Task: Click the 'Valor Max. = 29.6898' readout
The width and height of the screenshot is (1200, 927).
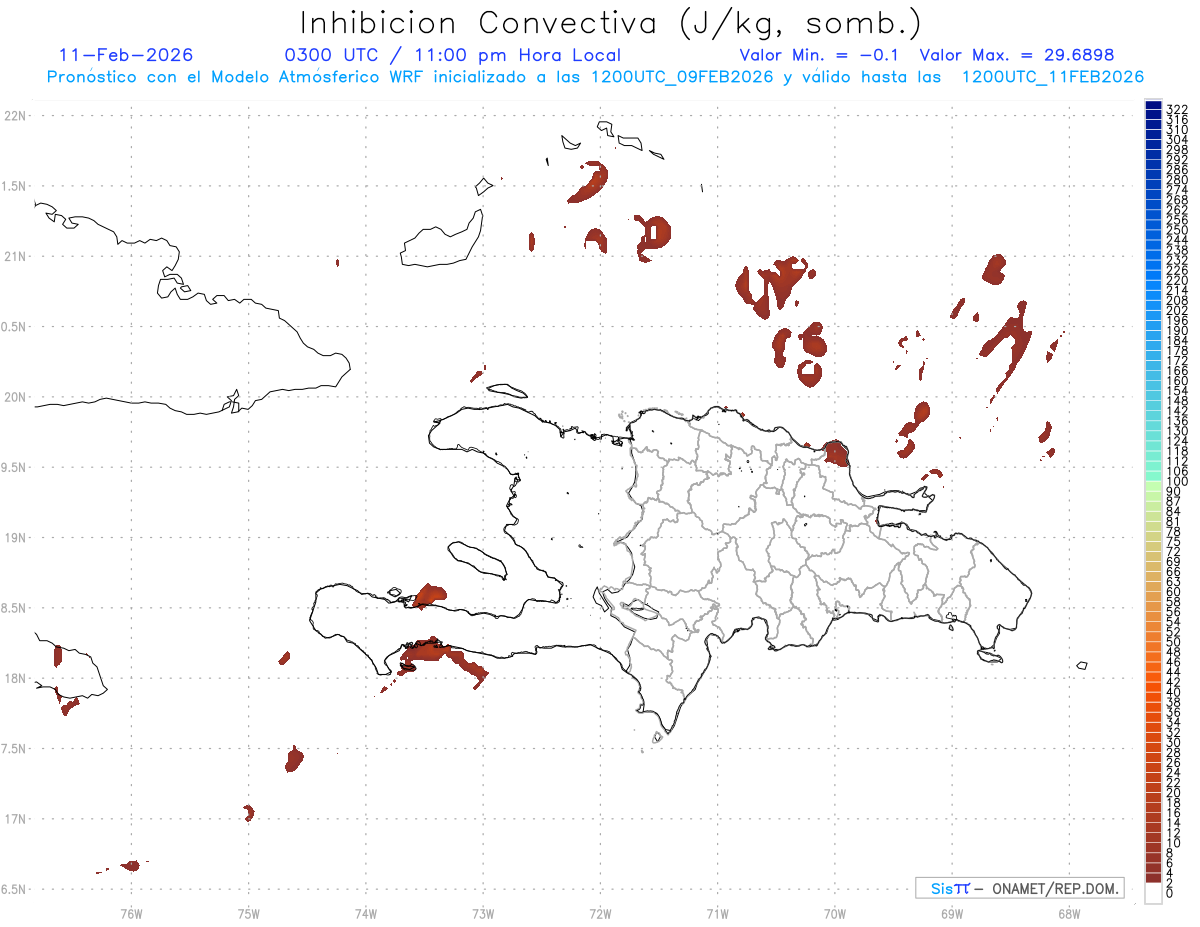Action: pos(1017,55)
